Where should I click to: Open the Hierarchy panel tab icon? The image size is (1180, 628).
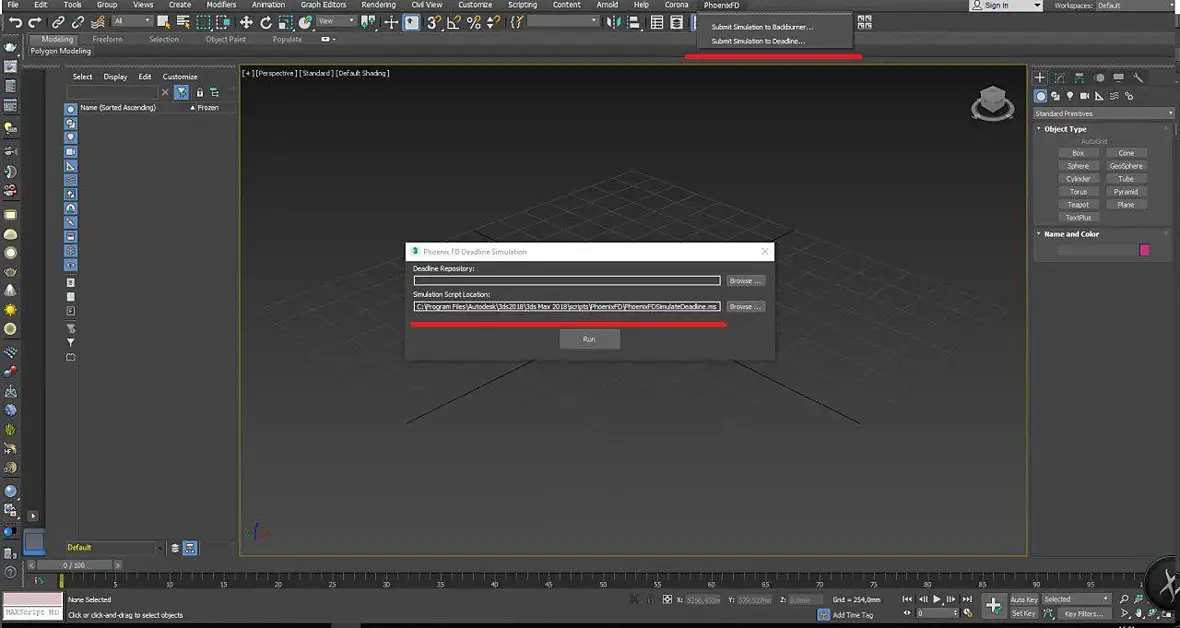[x=1079, y=78]
